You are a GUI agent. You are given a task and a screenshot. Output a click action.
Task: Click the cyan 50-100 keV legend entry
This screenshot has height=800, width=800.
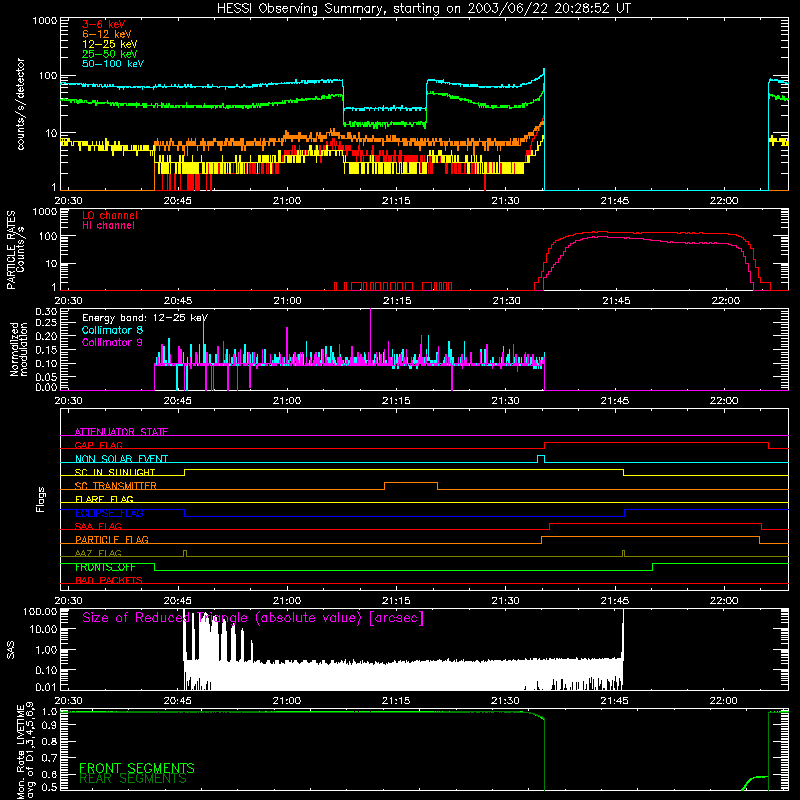pos(113,64)
